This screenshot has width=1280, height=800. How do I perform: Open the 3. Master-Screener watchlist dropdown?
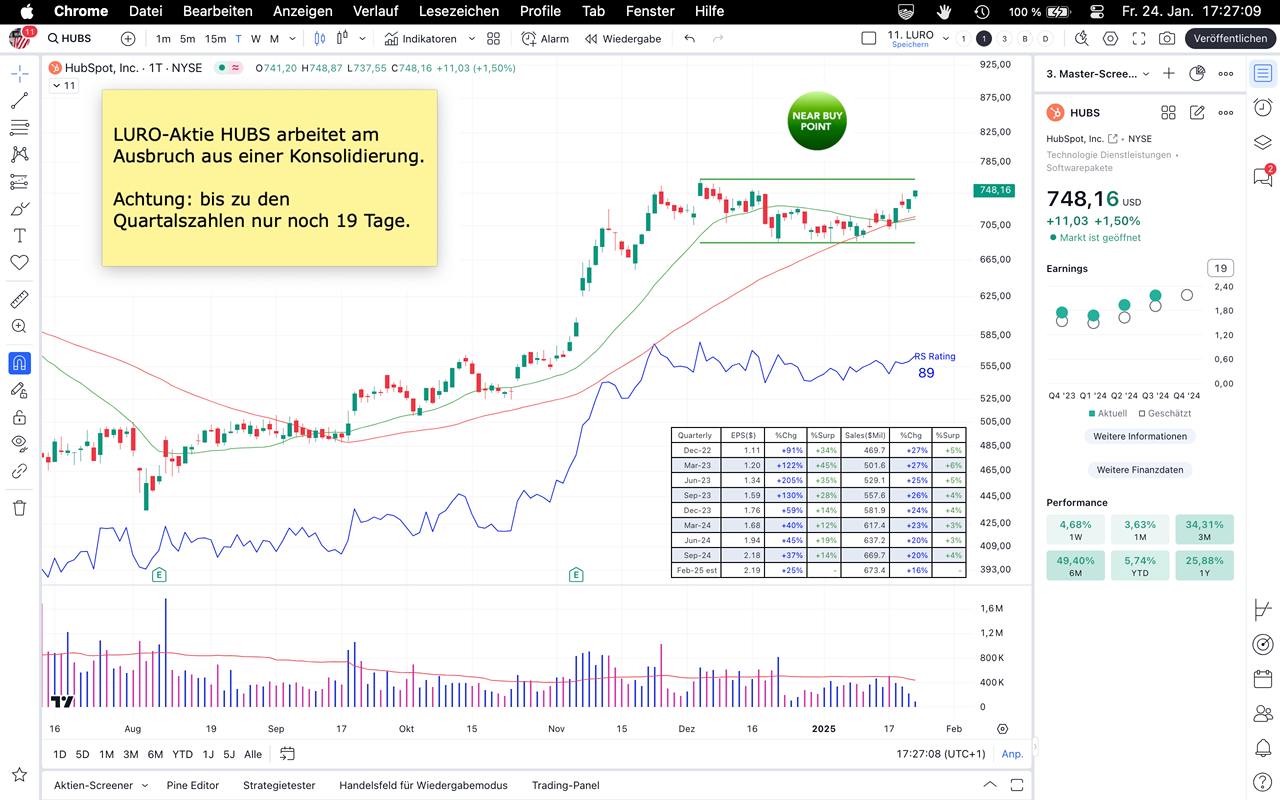[x=1098, y=74]
